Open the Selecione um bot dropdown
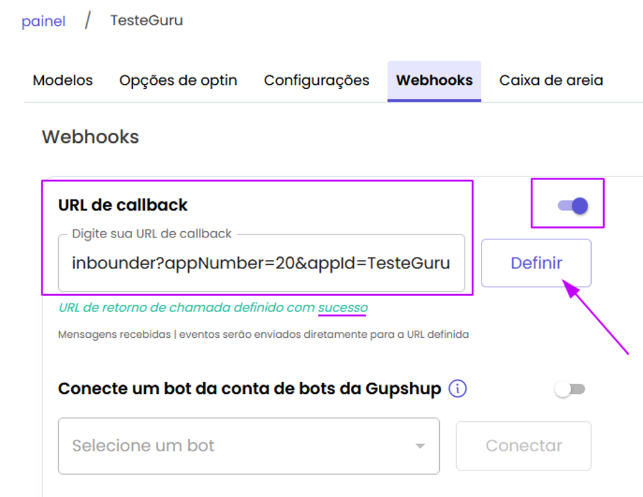643x497 pixels. click(x=249, y=446)
